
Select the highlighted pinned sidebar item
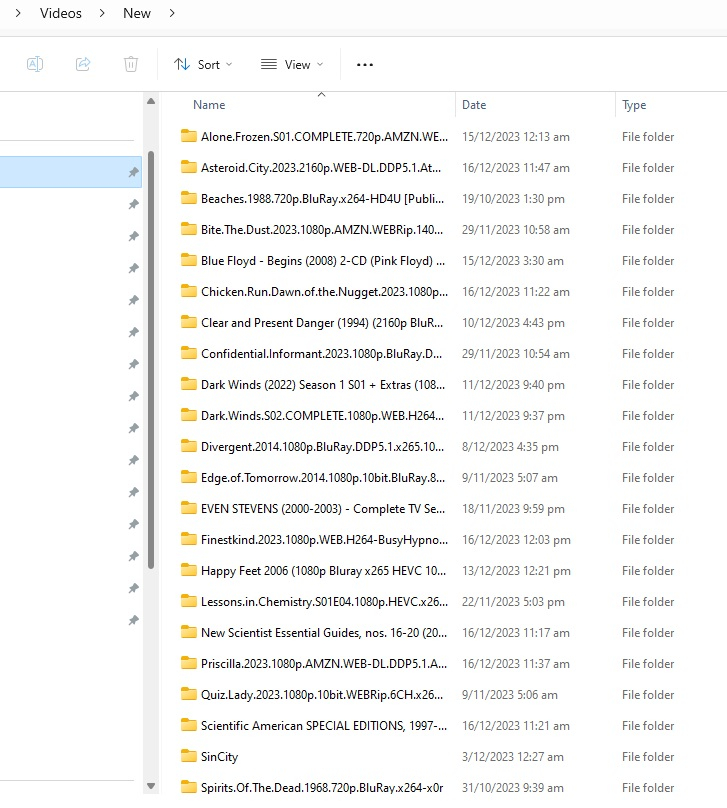coord(71,172)
